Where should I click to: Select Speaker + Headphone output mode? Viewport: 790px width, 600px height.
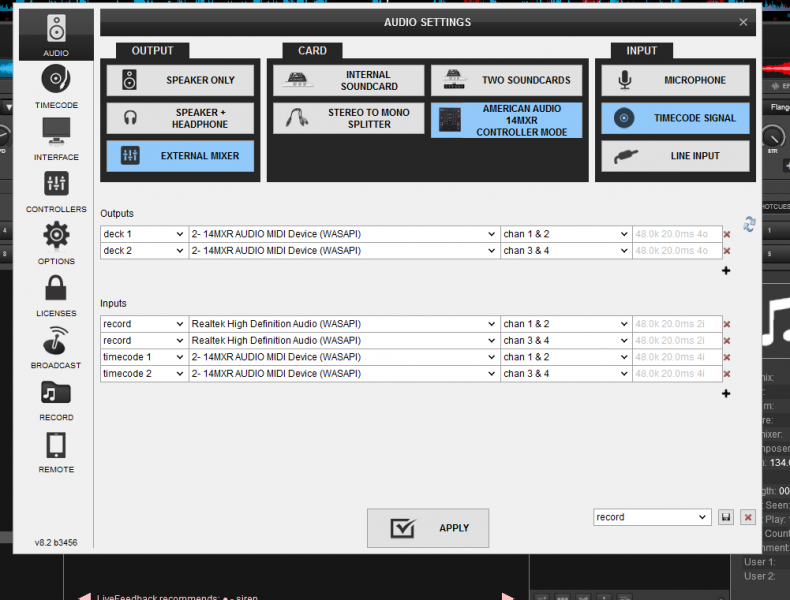tap(180, 118)
